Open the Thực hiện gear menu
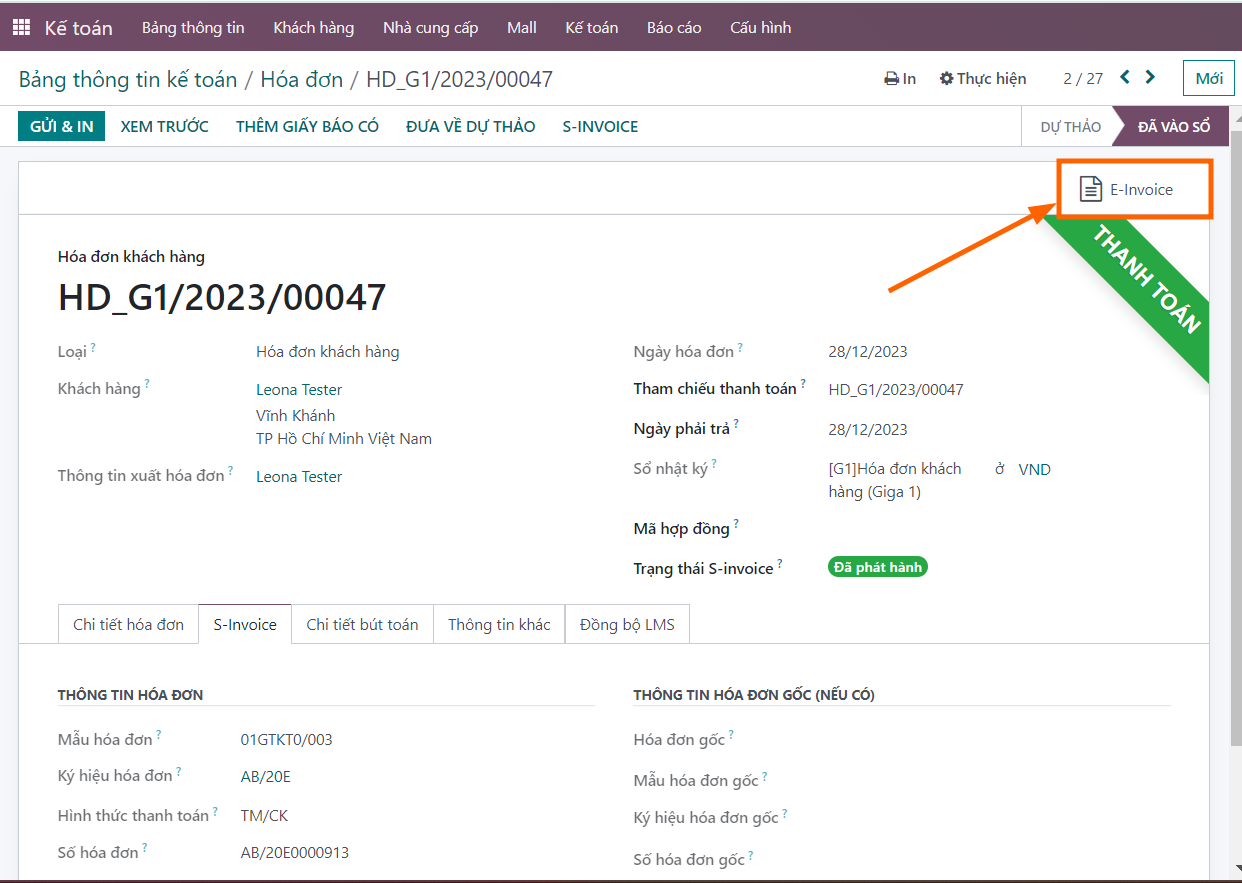Screen dimensions: 1242x883 point(983,79)
